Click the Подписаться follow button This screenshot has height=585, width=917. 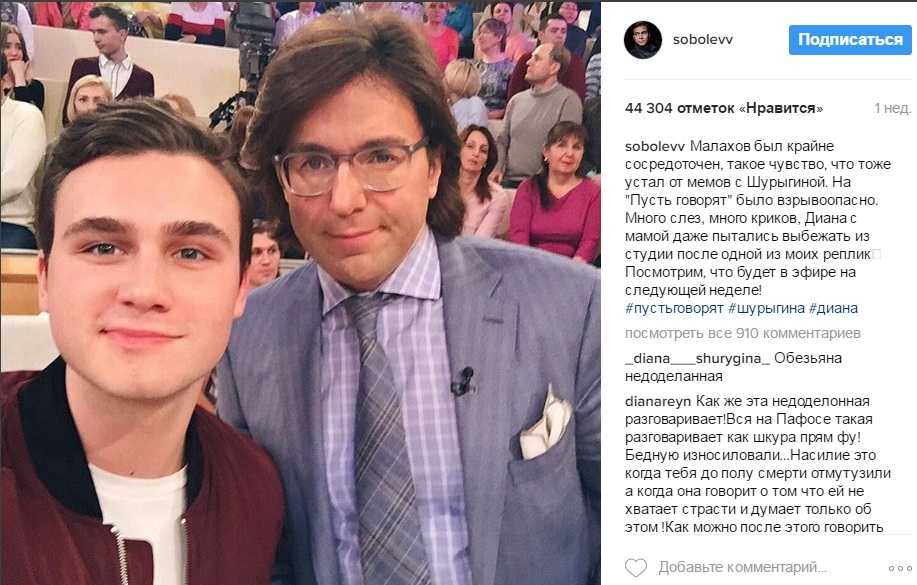pyautogui.click(x=850, y=40)
